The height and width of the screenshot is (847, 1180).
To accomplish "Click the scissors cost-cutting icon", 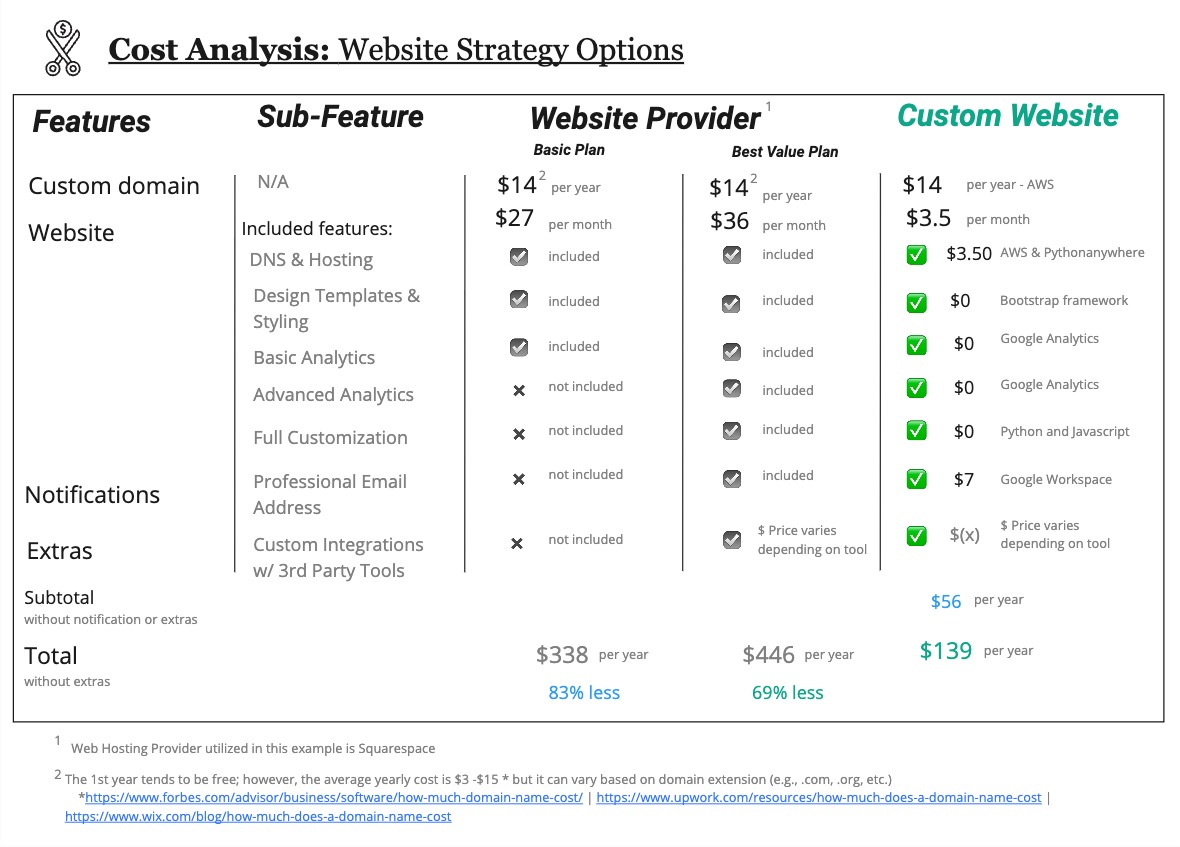I will tap(62, 49).
